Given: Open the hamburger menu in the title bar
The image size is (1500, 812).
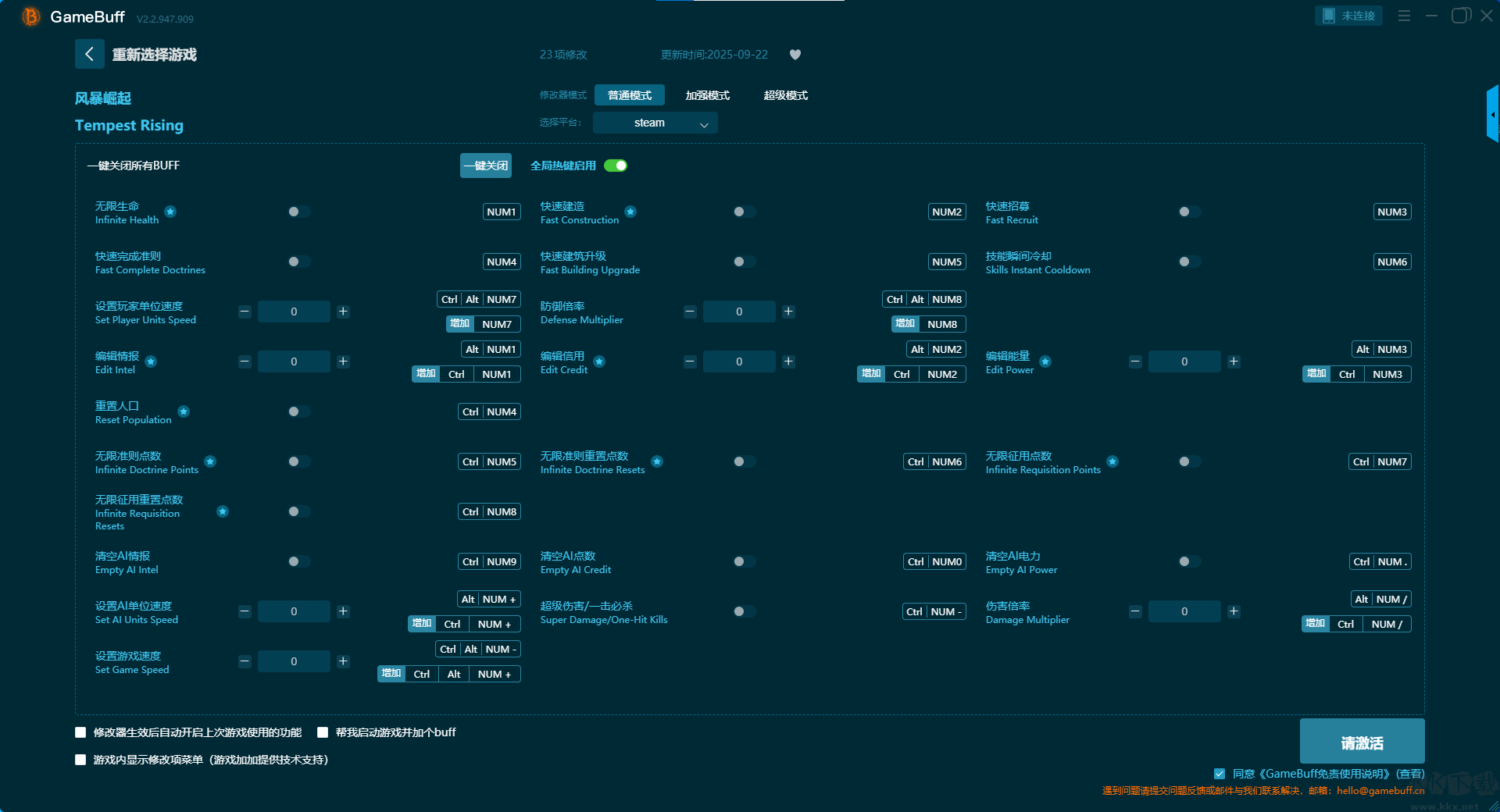Looking at the screenshot, I should [1404, 16].
